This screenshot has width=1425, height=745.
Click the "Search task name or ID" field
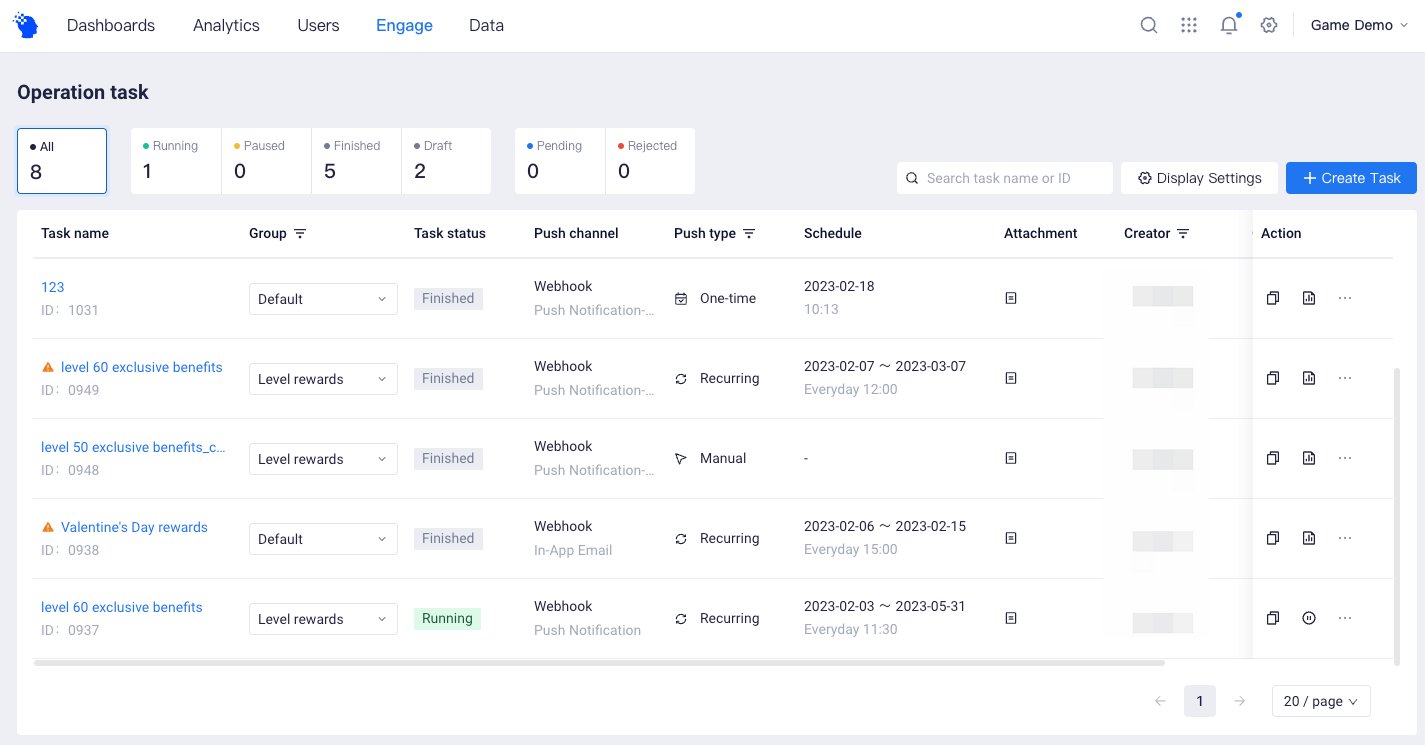[x=1004, y=178]
